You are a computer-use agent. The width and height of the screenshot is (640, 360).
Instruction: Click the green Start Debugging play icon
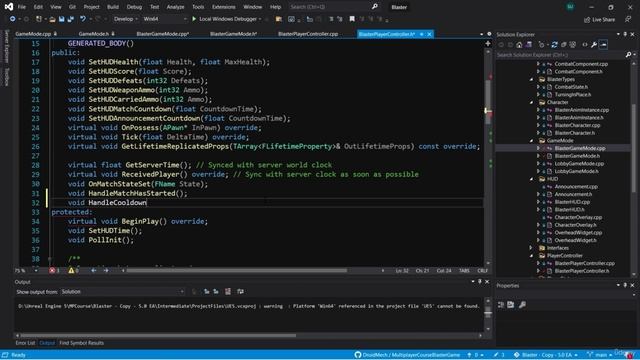pos(194,19)
